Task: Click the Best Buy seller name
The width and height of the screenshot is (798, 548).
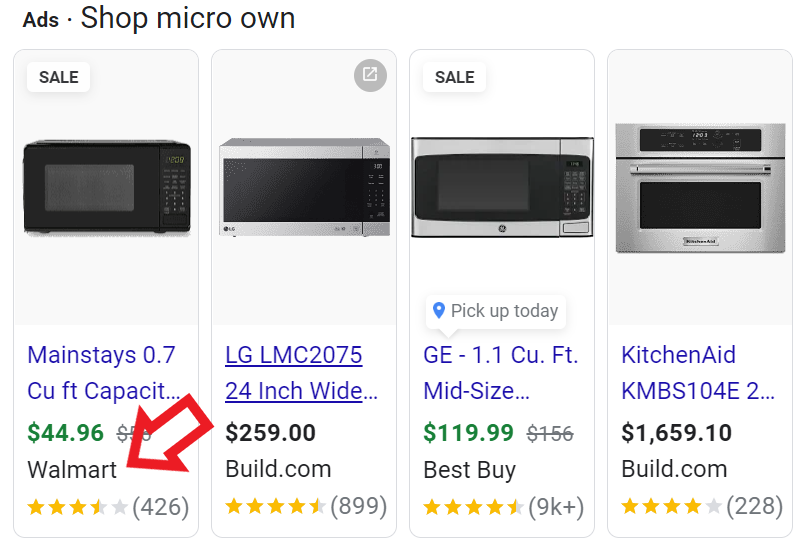Action: pyautogui.click(x=470, y=469)
